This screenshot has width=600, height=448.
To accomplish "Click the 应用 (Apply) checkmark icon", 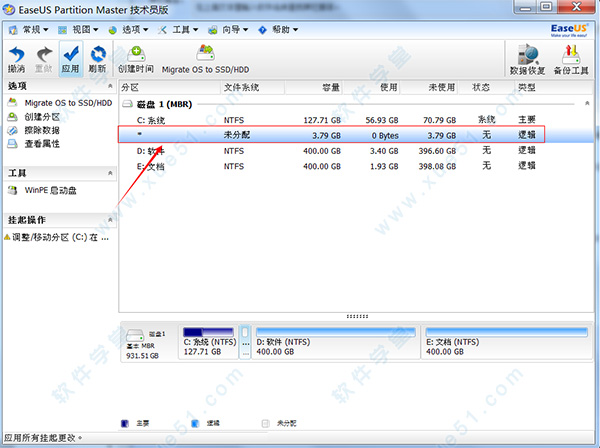I will [x=70, y=58].
